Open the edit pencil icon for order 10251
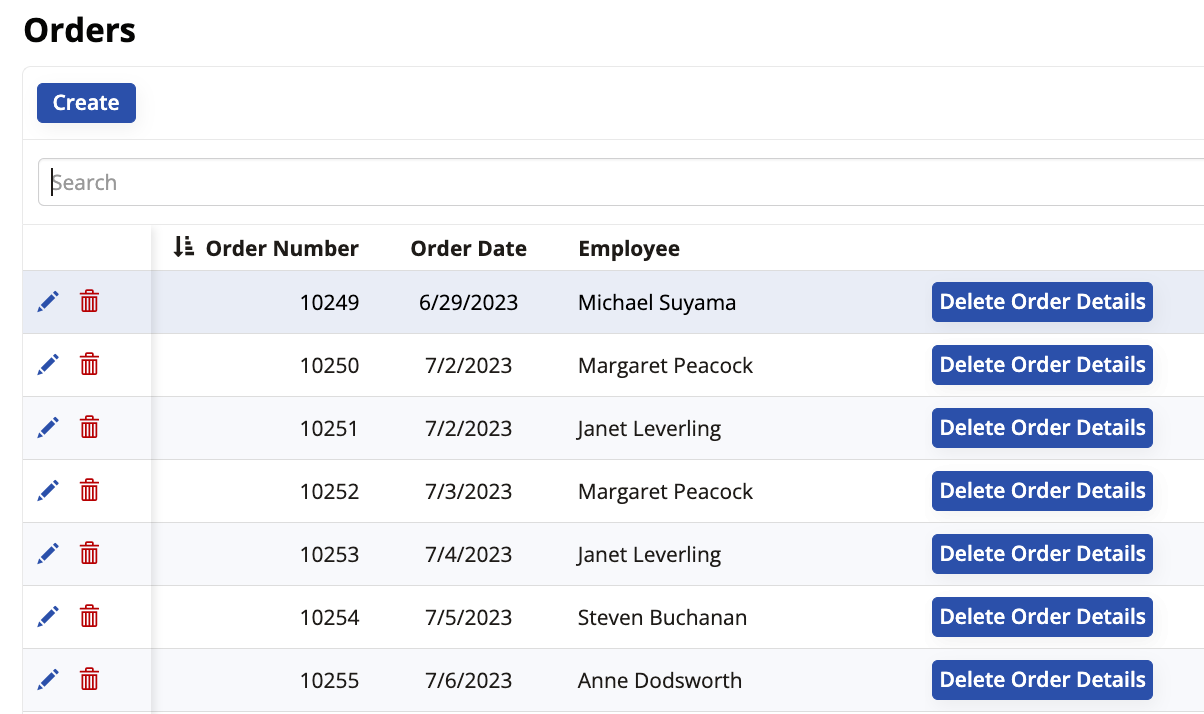The image size is (1204, 714). [x=48, y=427]
